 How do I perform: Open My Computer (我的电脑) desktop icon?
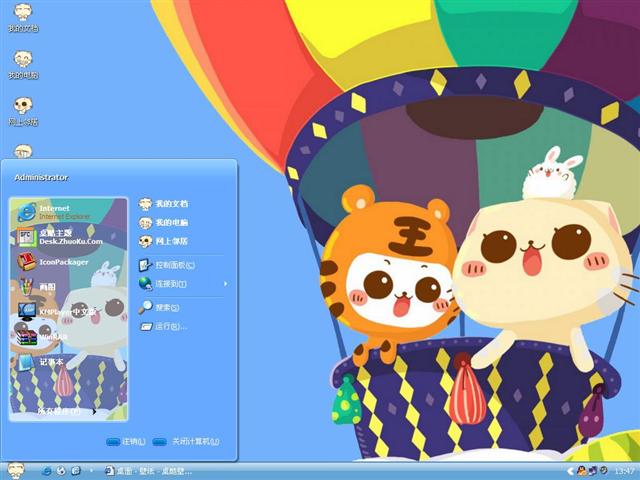click(23, 64)
